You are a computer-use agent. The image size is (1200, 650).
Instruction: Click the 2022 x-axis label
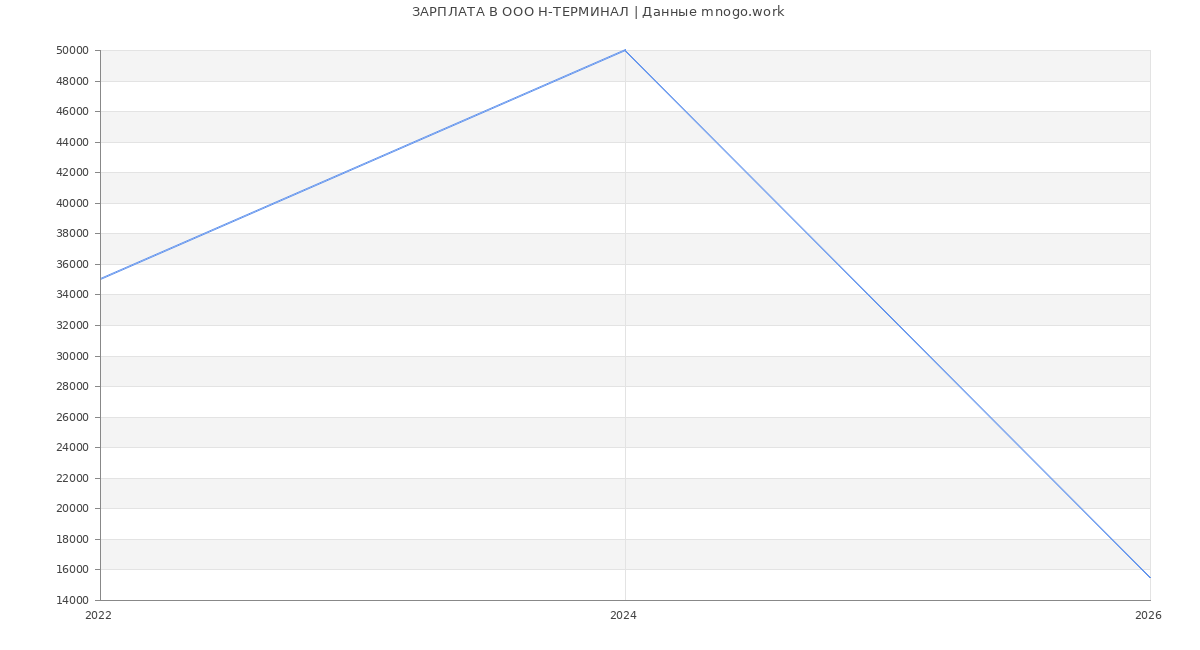click(x=99, y=615)
